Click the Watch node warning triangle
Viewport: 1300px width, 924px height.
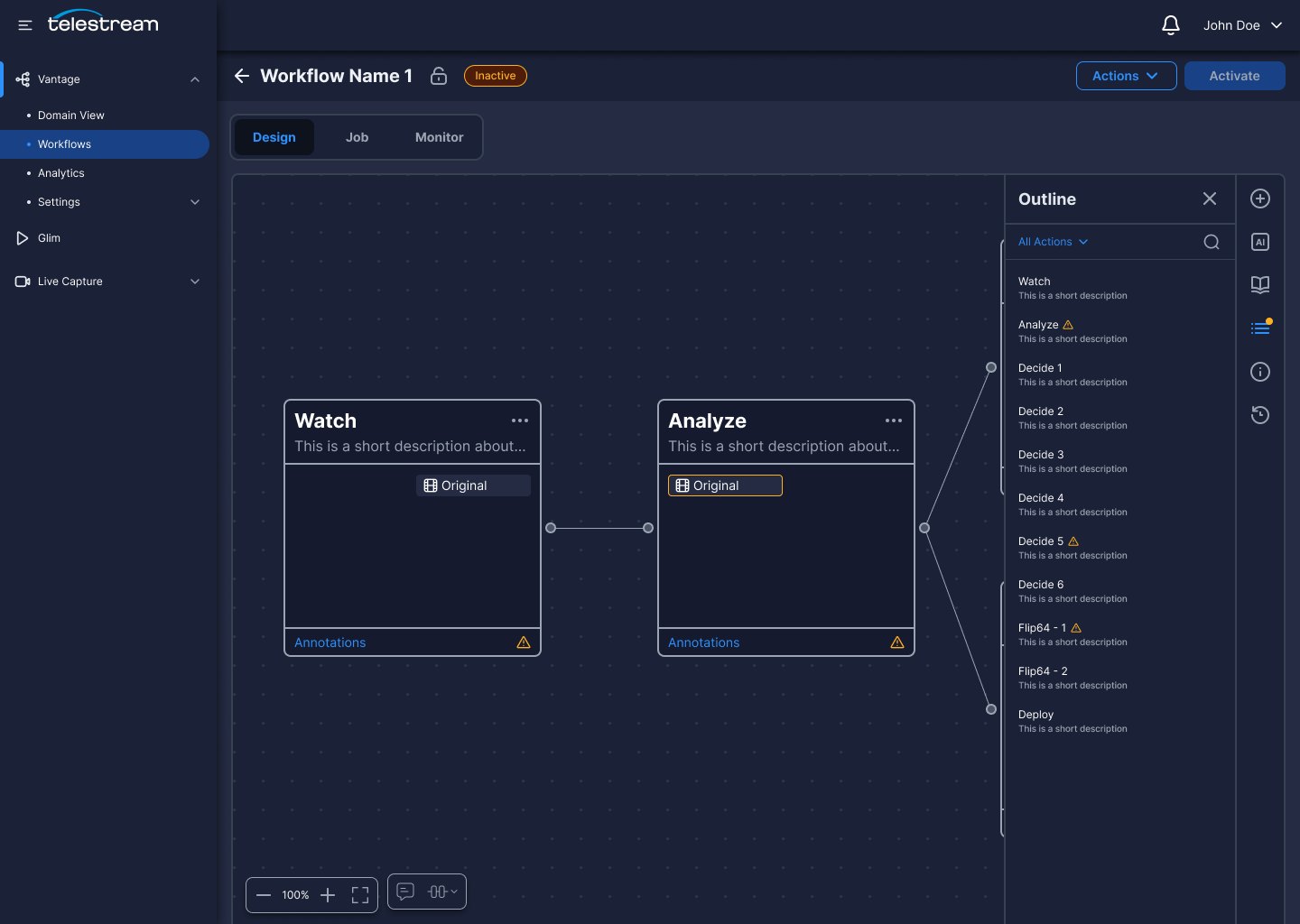524,642
